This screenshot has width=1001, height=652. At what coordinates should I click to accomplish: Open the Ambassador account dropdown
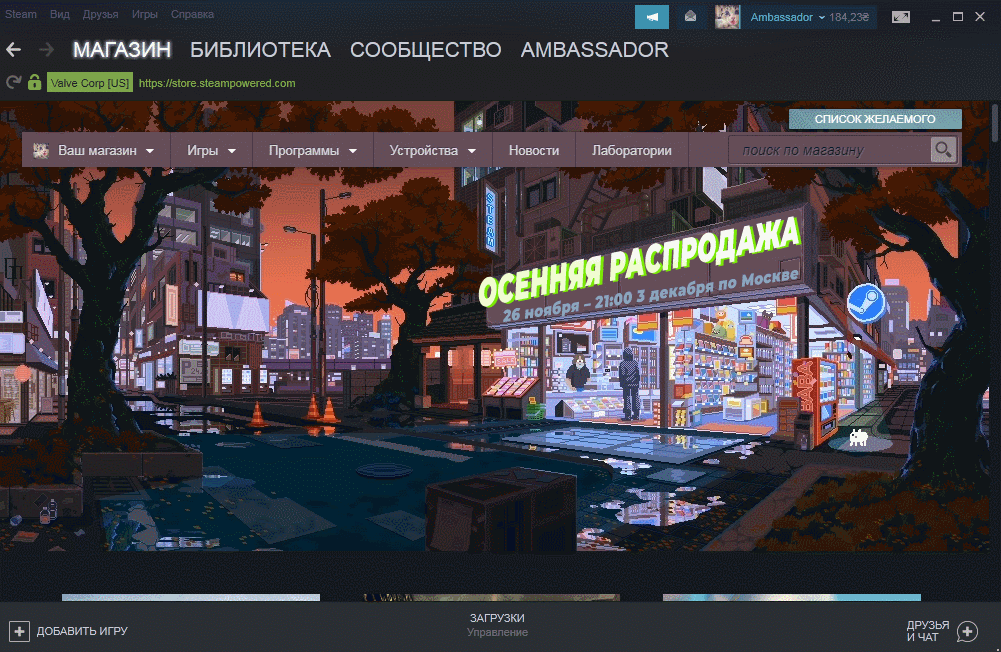pos(788,17)
